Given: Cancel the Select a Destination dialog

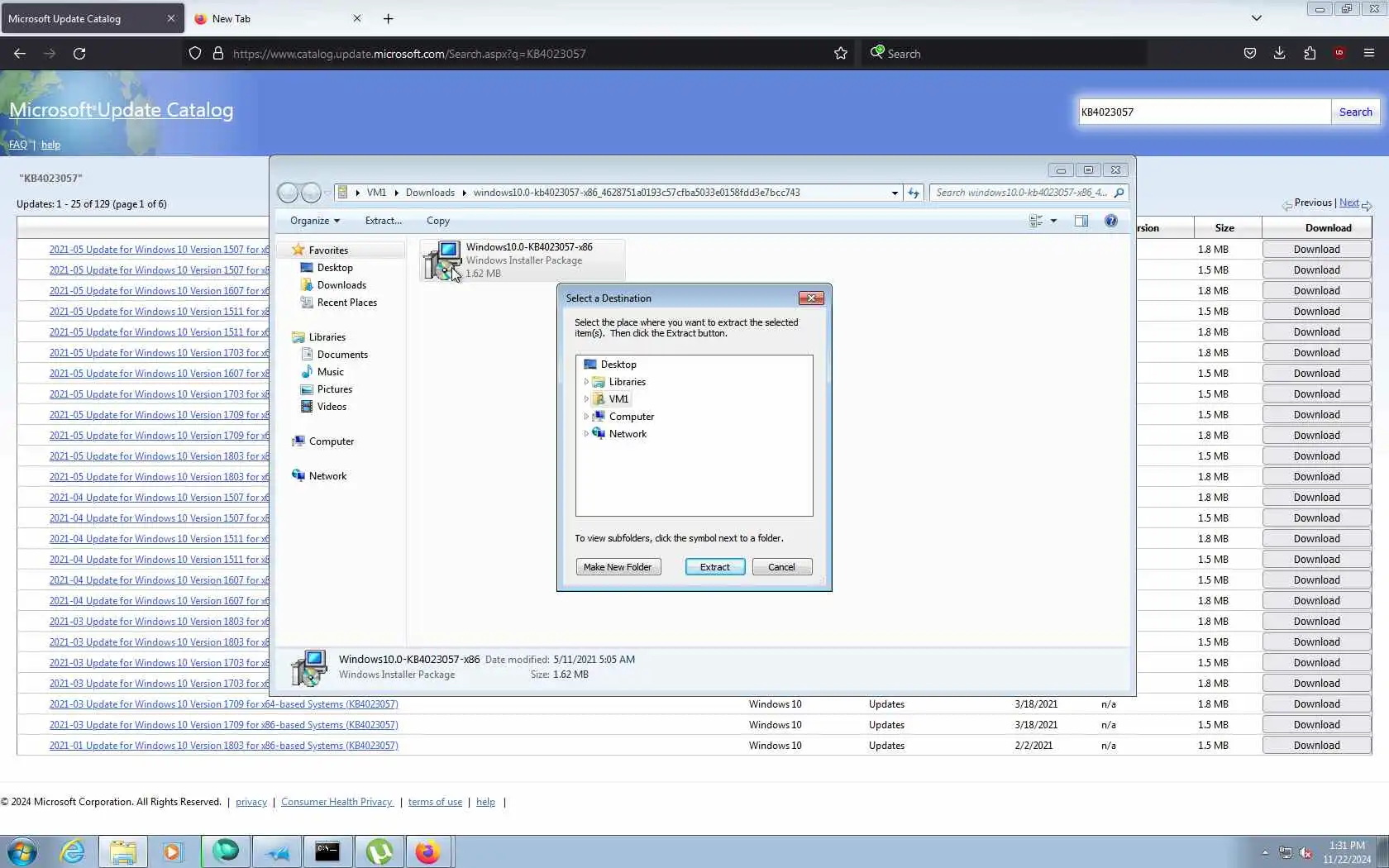Looking at the screenshot, I should pyautogui.click(x=781, y=567).
